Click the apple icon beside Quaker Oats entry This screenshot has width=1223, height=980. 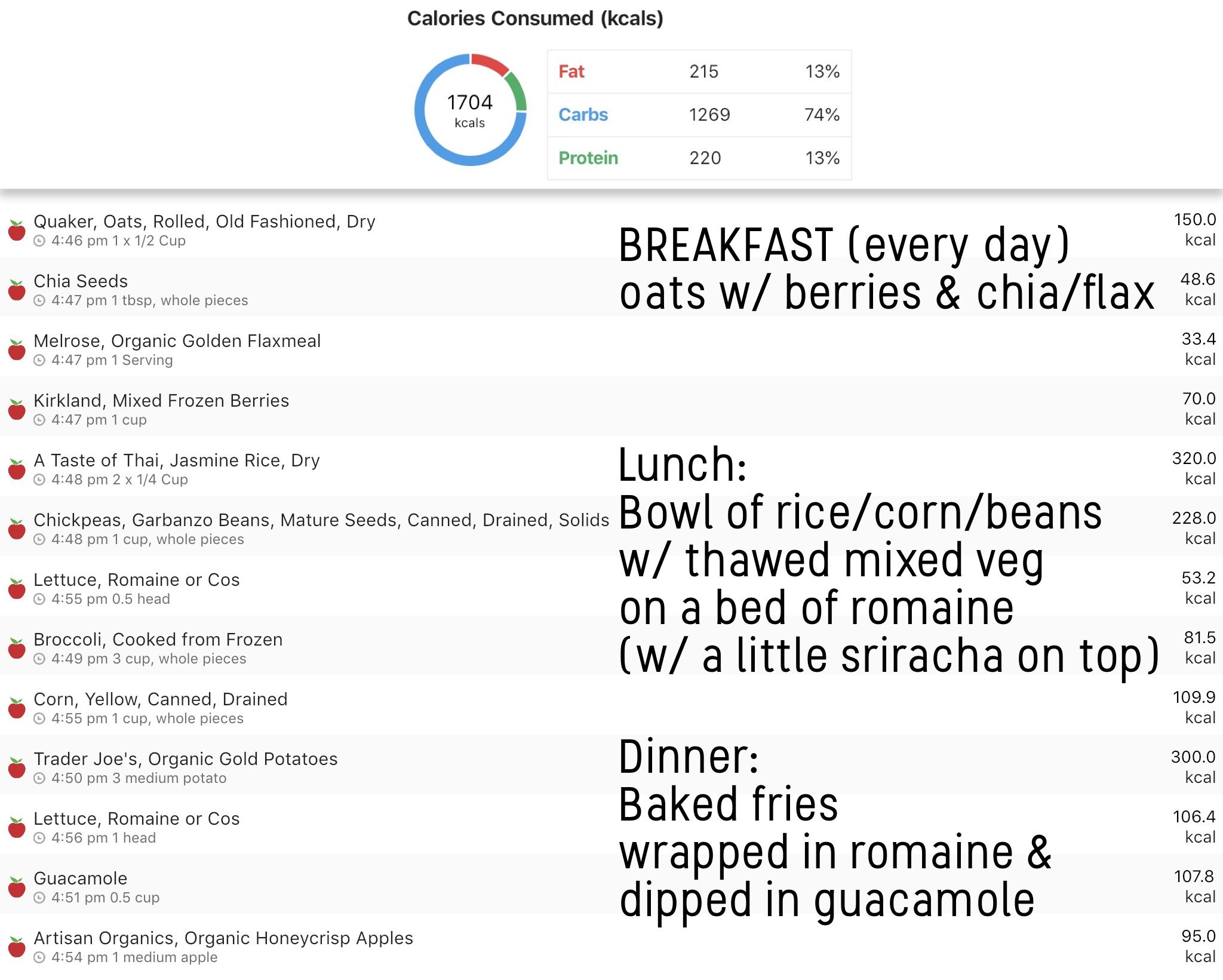16,230
